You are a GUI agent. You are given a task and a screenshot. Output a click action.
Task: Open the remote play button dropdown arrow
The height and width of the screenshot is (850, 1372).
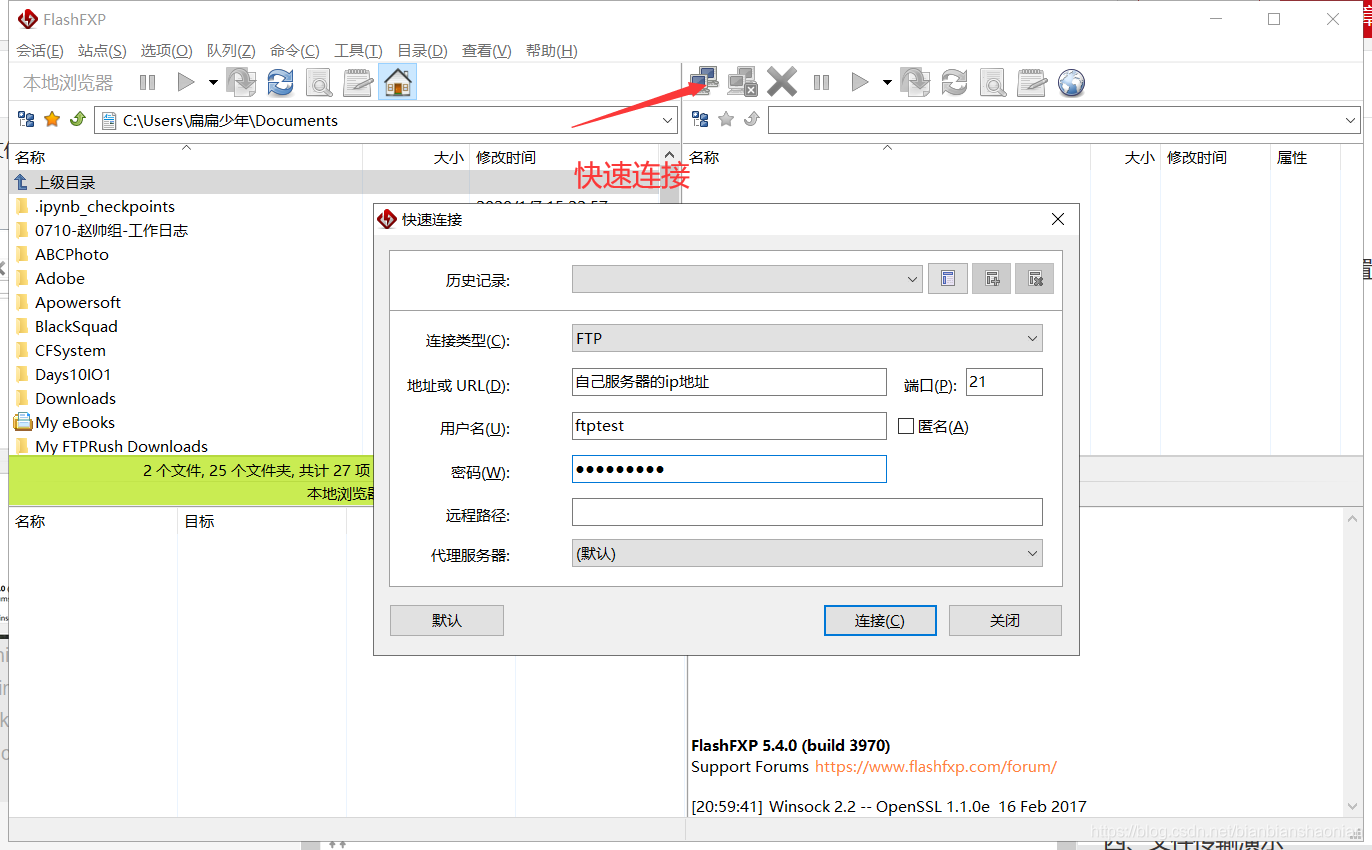click(x=887, y=83)
